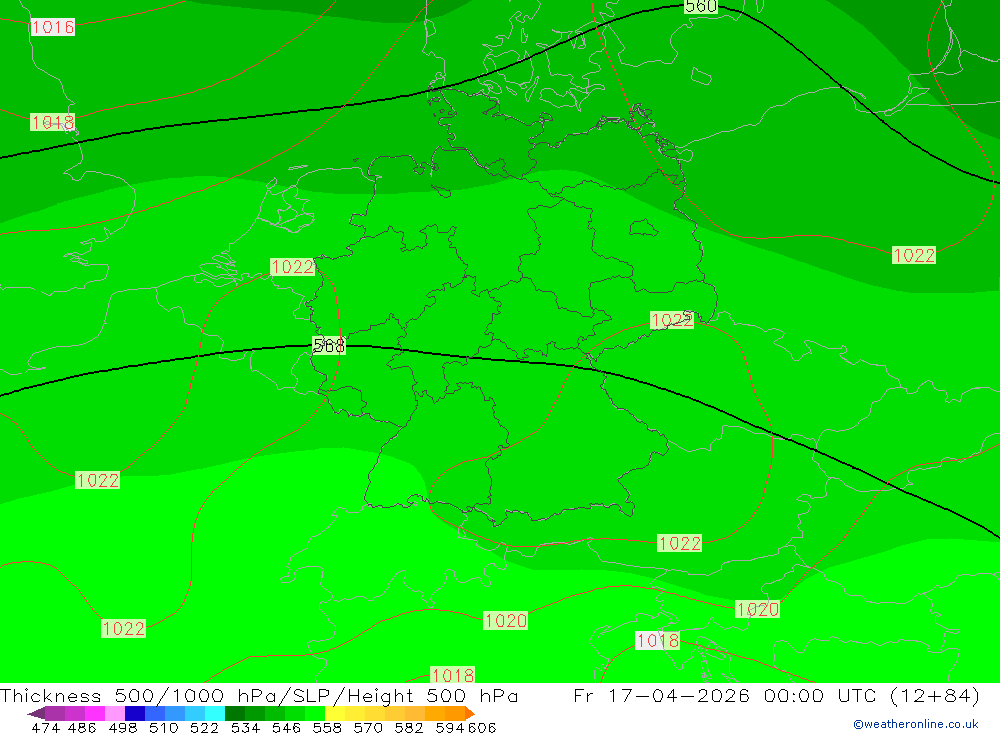Select the 568 height contour label

(328, 345)
